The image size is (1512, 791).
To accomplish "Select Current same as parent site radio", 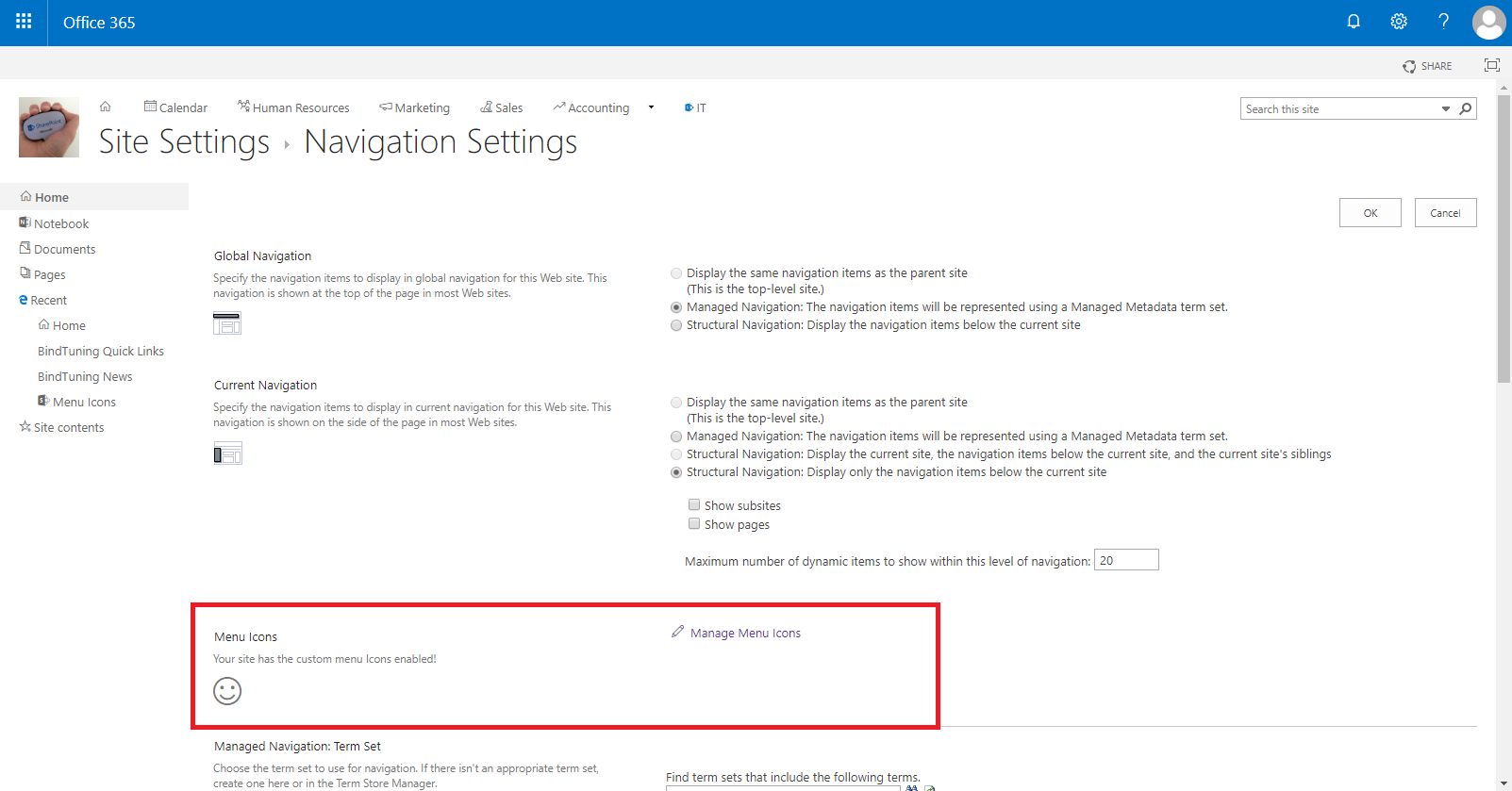I will (x=676, y=403).
